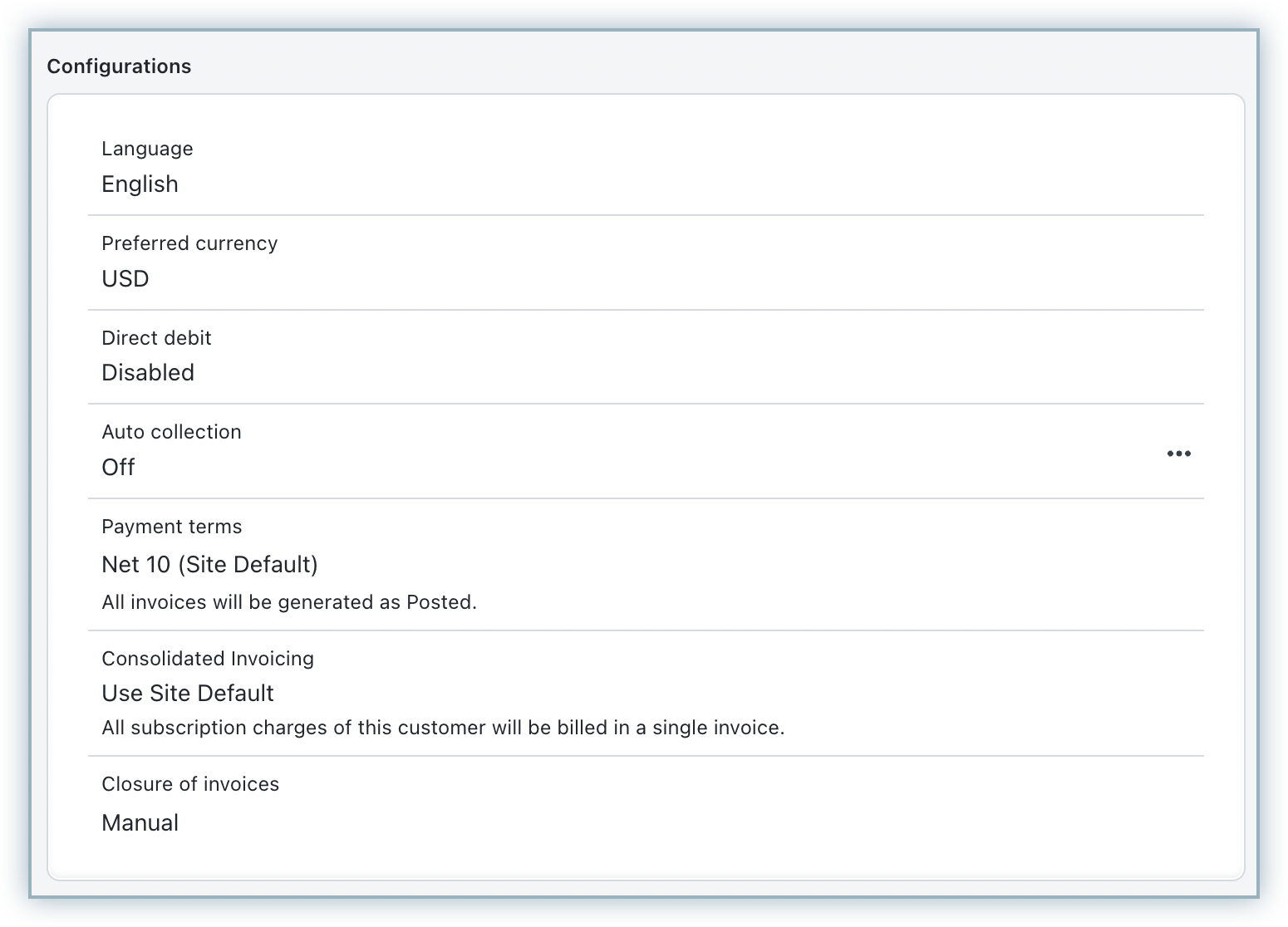Open the Auto collection more options menu
Viewport: 1288px width, 927px height.
(x=1178, y=454)
